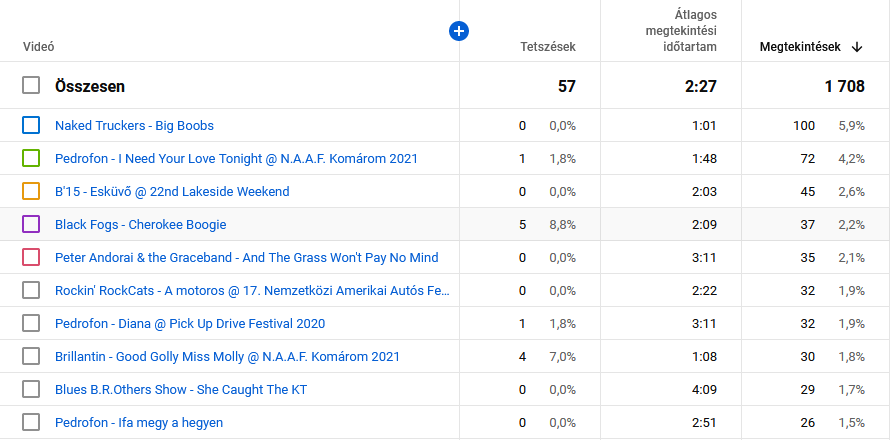Viewport: 890px width, 440px height.
Task: Toggle the Naked Truckers - Big Boobs checkbox
Action: click(x=31, y=125)
